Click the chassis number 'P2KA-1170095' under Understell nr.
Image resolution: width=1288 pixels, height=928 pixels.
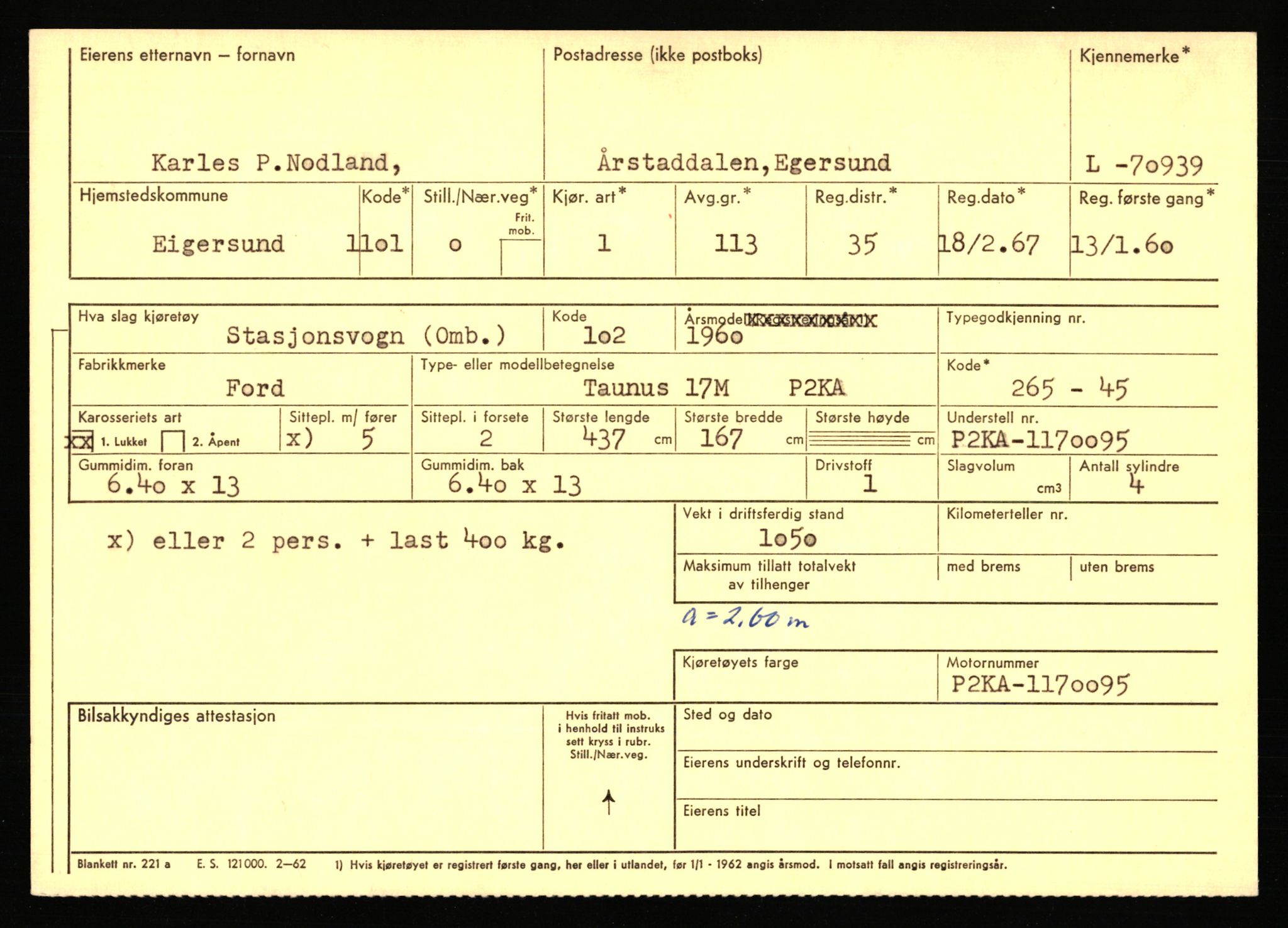[x=1040, y=440]
